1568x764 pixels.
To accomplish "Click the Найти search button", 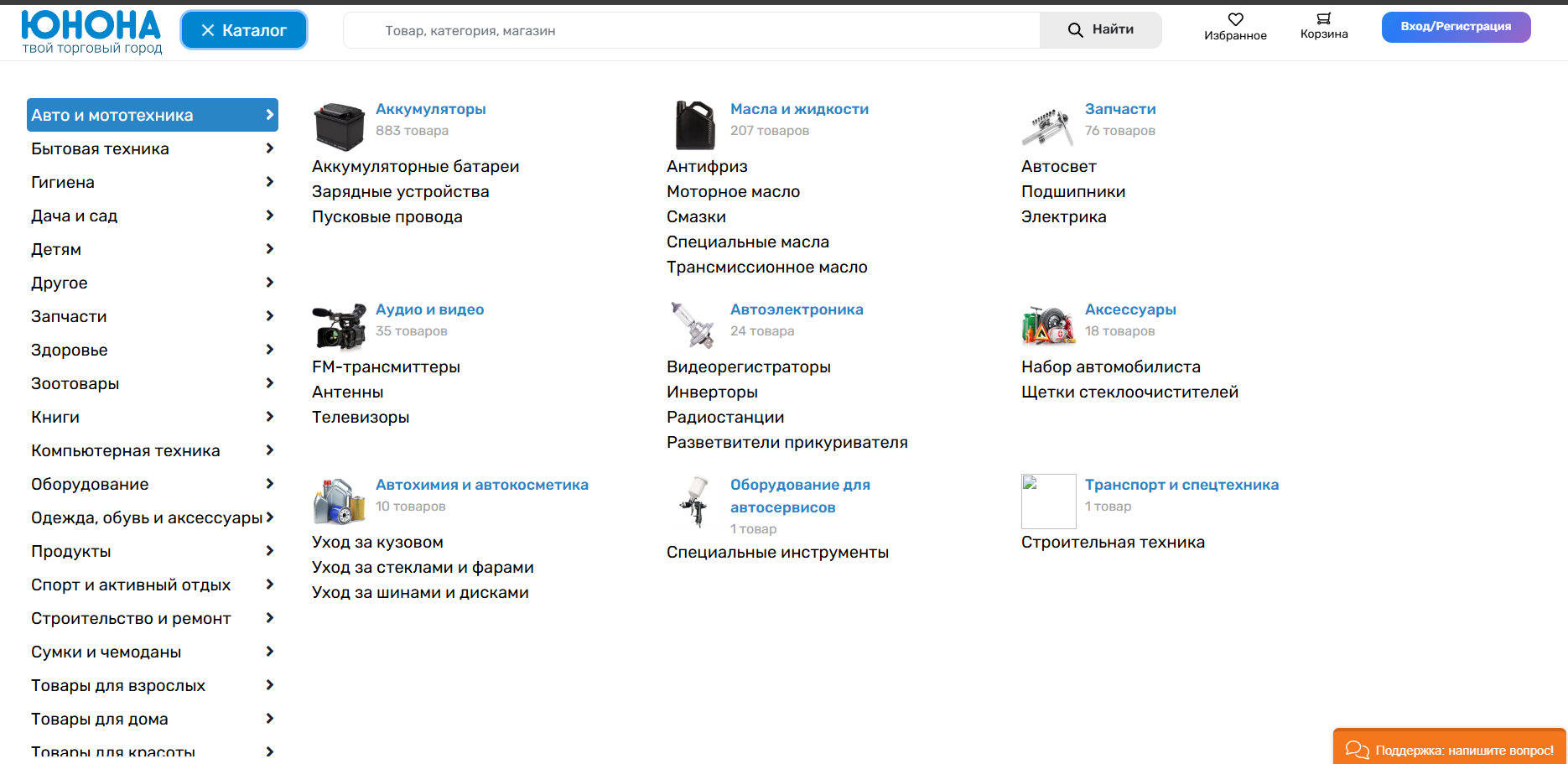I will 1100,30.
